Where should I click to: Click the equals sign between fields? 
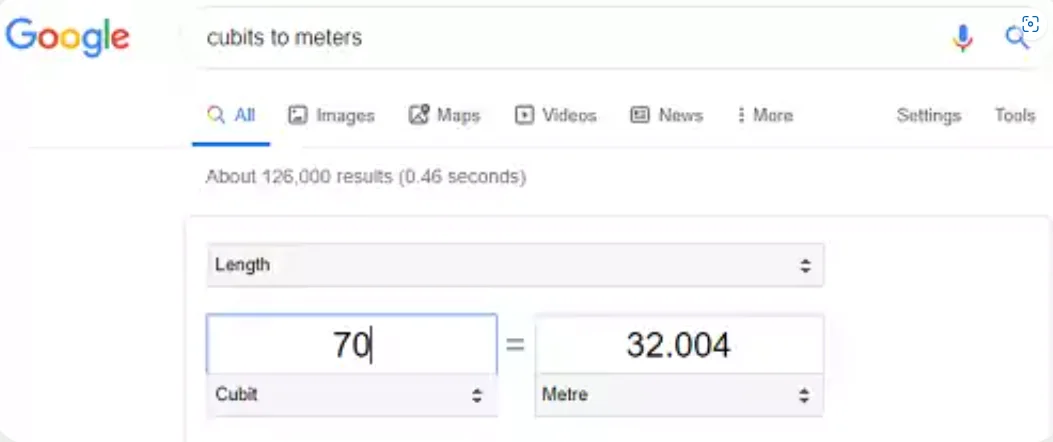pyautogui.click(x=515, y=345)
